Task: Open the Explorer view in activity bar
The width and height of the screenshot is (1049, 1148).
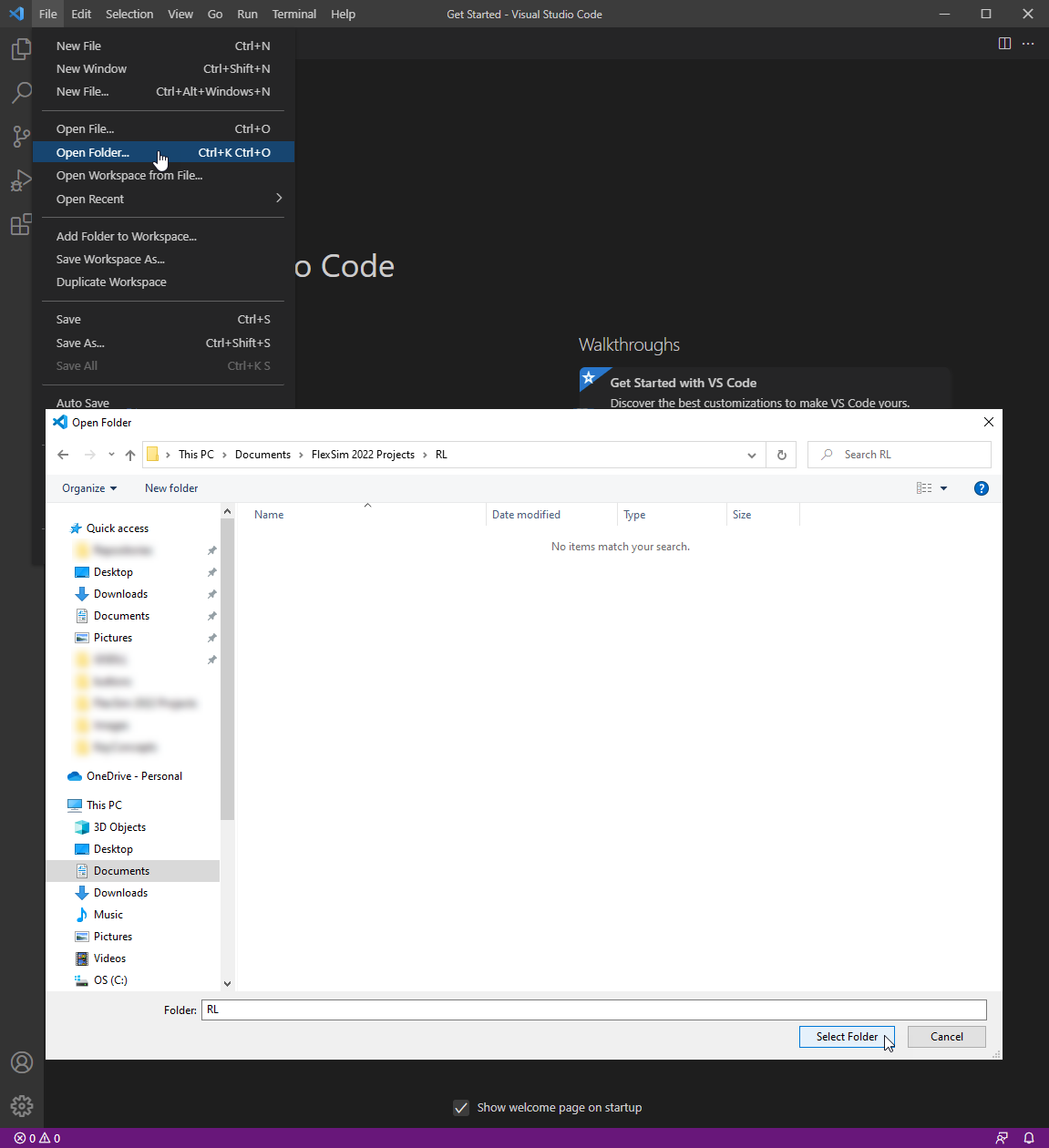Action: click(21, 49)
